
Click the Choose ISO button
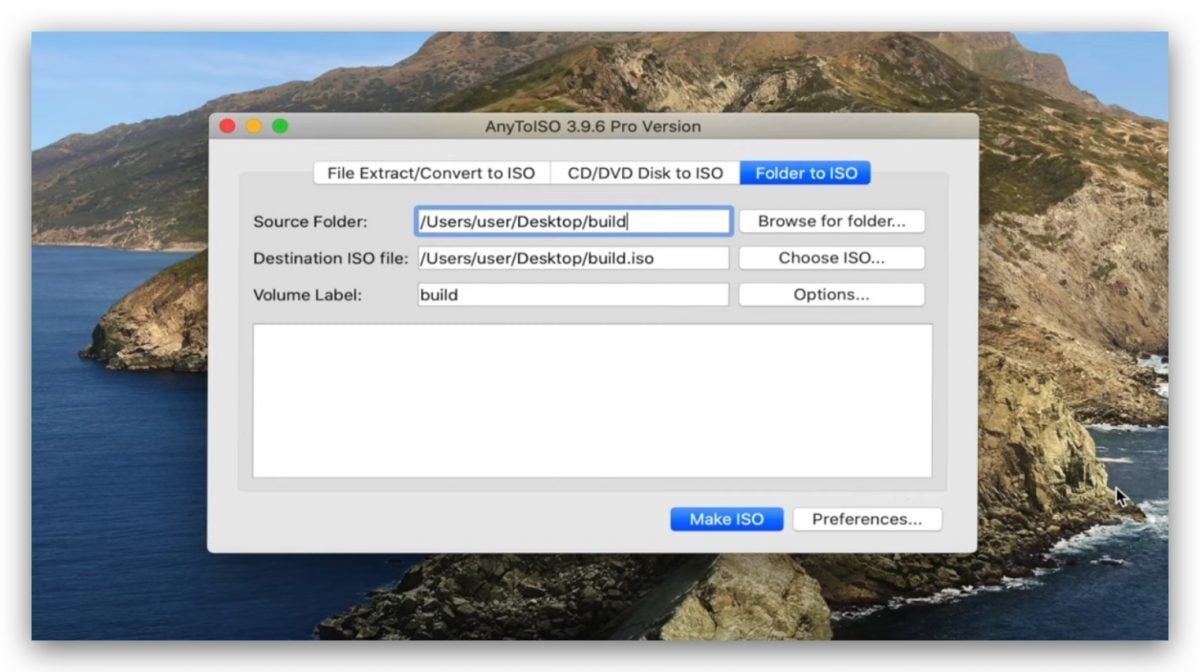pyautogui.click(x=832, y=258)
